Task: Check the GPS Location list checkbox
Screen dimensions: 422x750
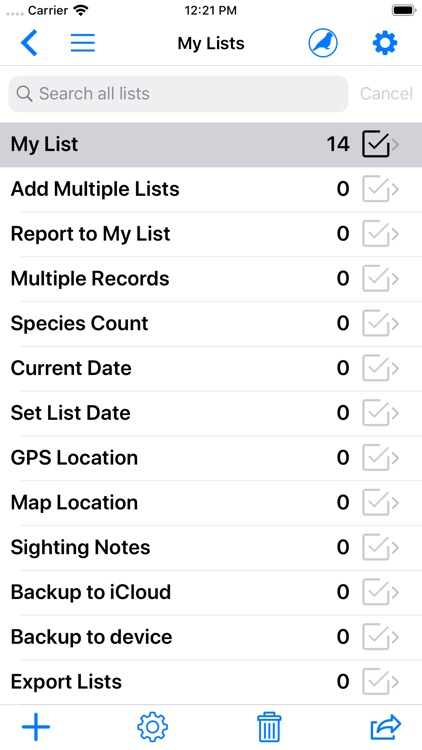Action: point(376,458)
